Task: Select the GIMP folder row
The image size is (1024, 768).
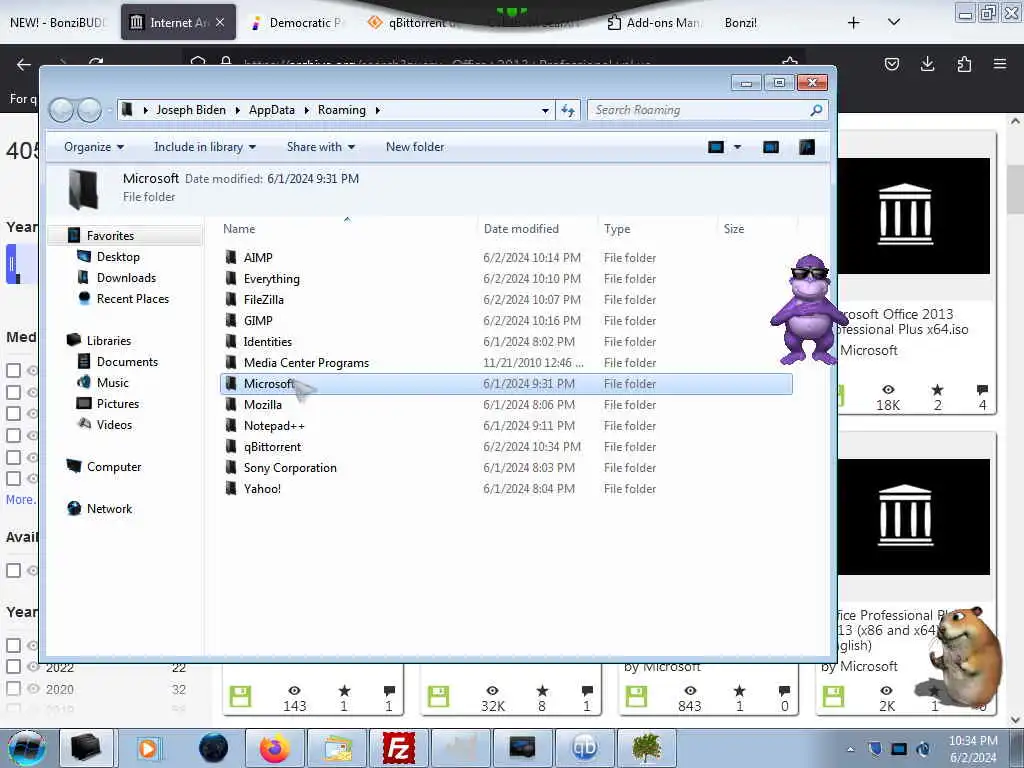Action: tap(506, 321)
